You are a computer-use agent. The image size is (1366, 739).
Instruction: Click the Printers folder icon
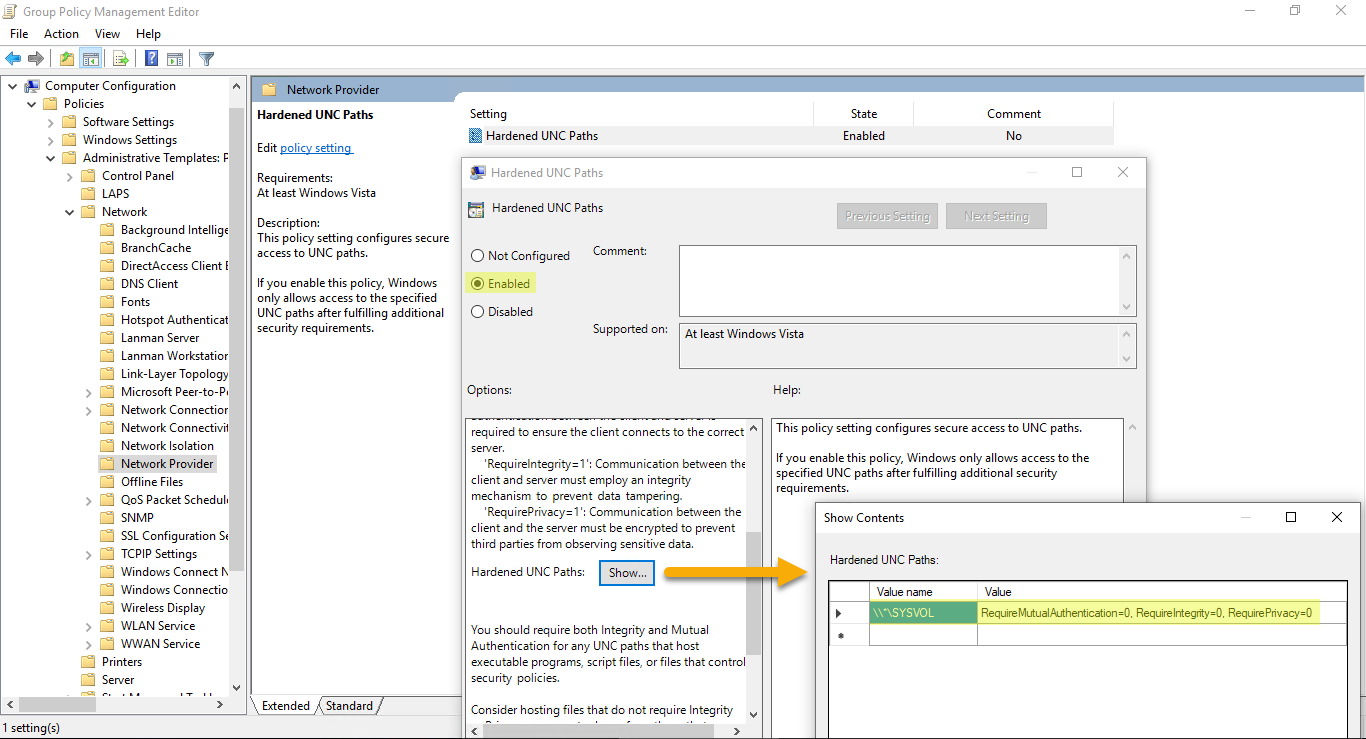click(x=89, y=662)
